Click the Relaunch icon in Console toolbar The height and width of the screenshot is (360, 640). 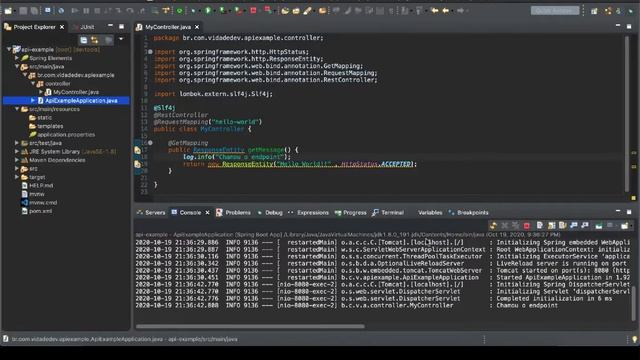(x=493, y=225)
